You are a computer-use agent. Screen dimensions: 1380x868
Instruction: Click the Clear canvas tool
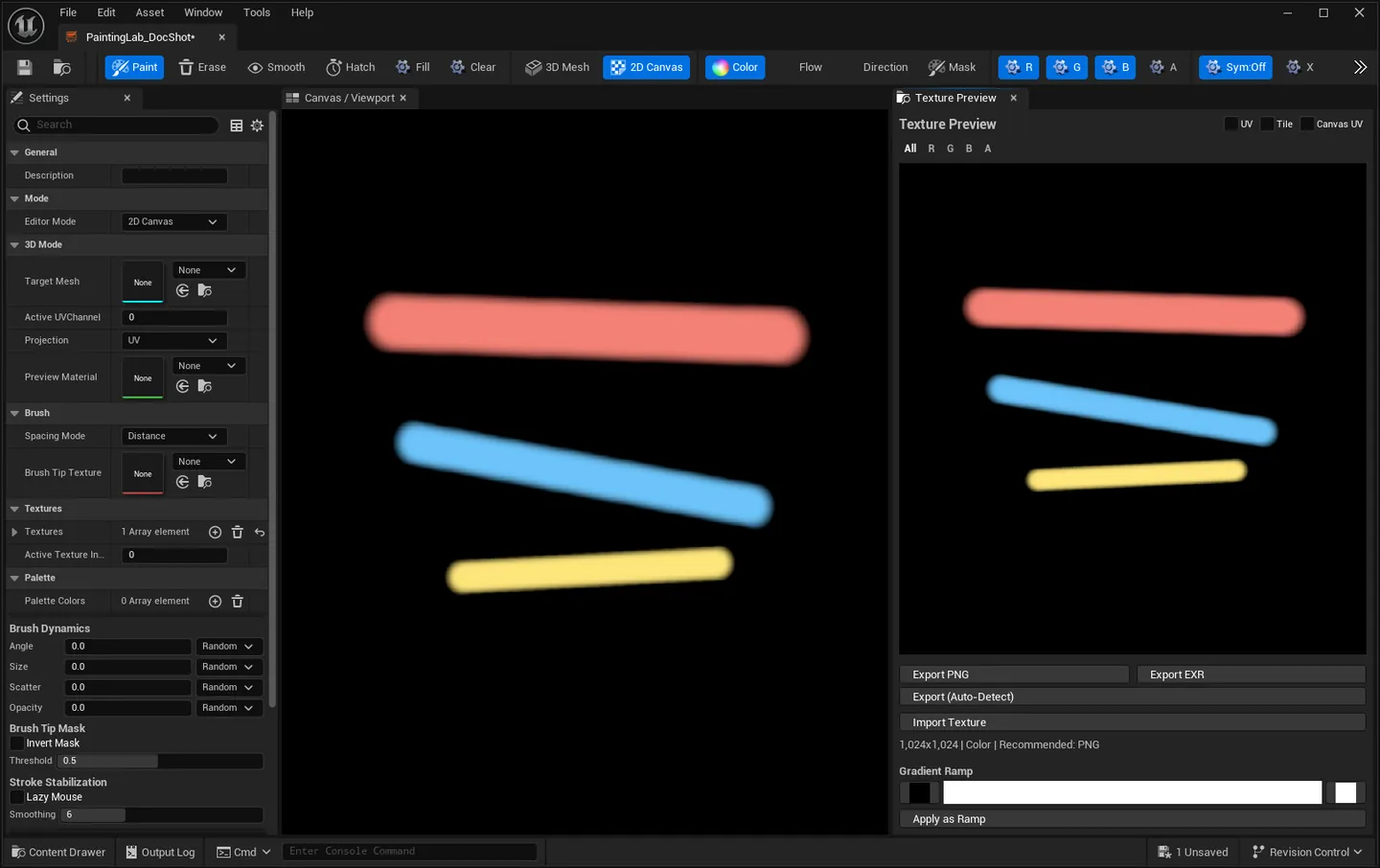[473, 67]
